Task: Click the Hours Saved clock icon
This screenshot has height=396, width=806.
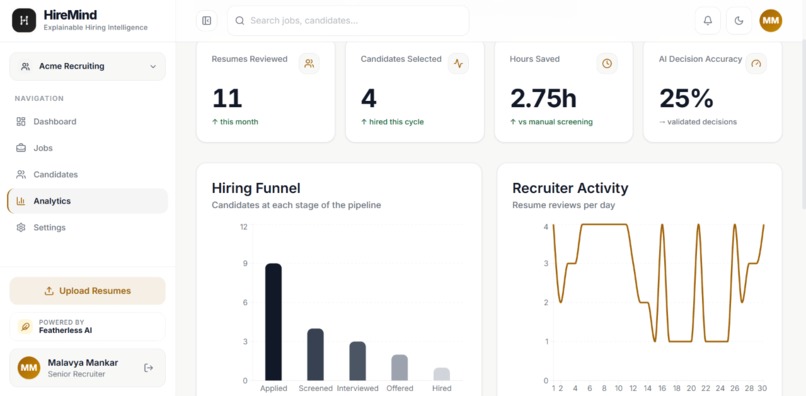Action: click(607, 64)
